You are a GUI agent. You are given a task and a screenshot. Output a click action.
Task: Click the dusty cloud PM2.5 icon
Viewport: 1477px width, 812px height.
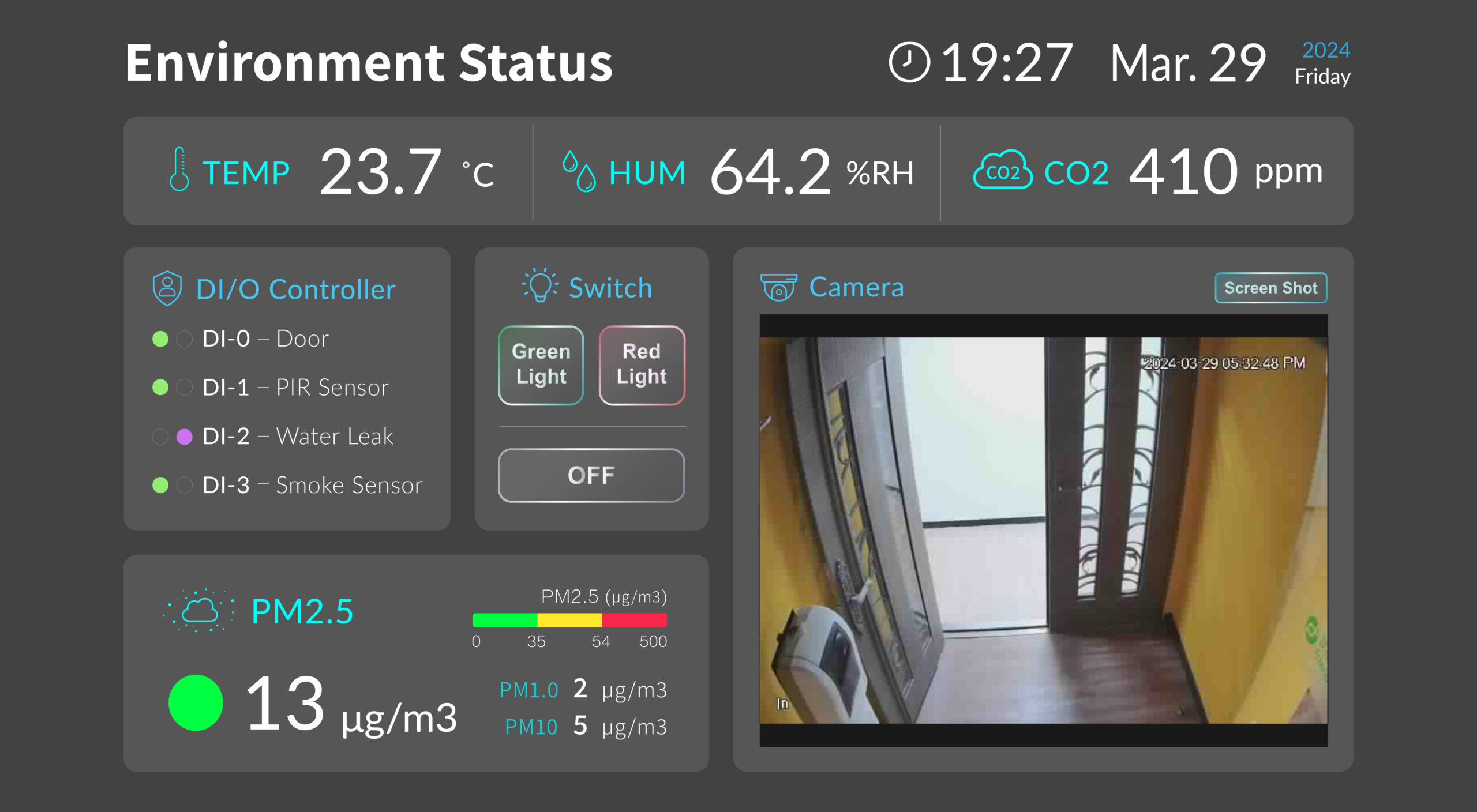click(199, 611)
